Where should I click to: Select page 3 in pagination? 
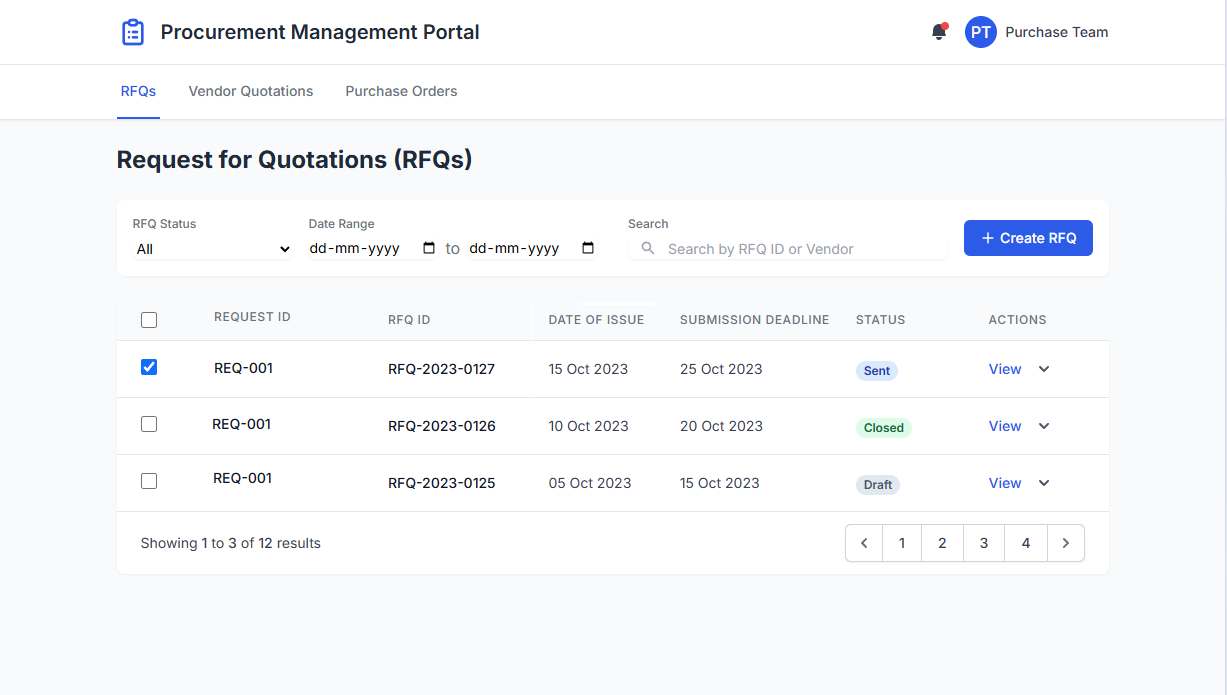coord(984,543)
